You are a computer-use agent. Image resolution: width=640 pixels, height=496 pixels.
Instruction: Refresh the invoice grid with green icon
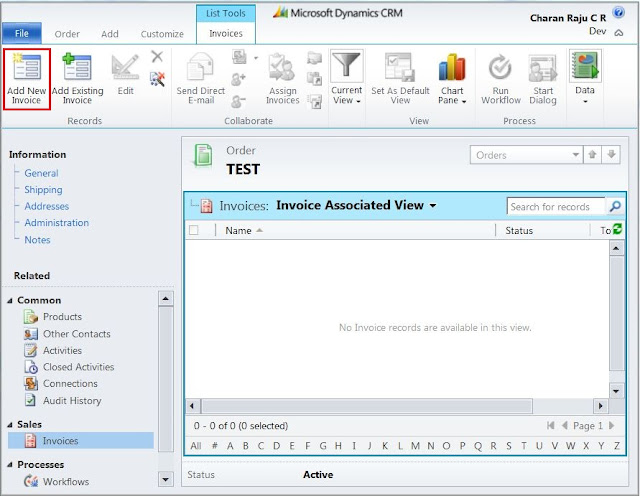coord(618,229)
